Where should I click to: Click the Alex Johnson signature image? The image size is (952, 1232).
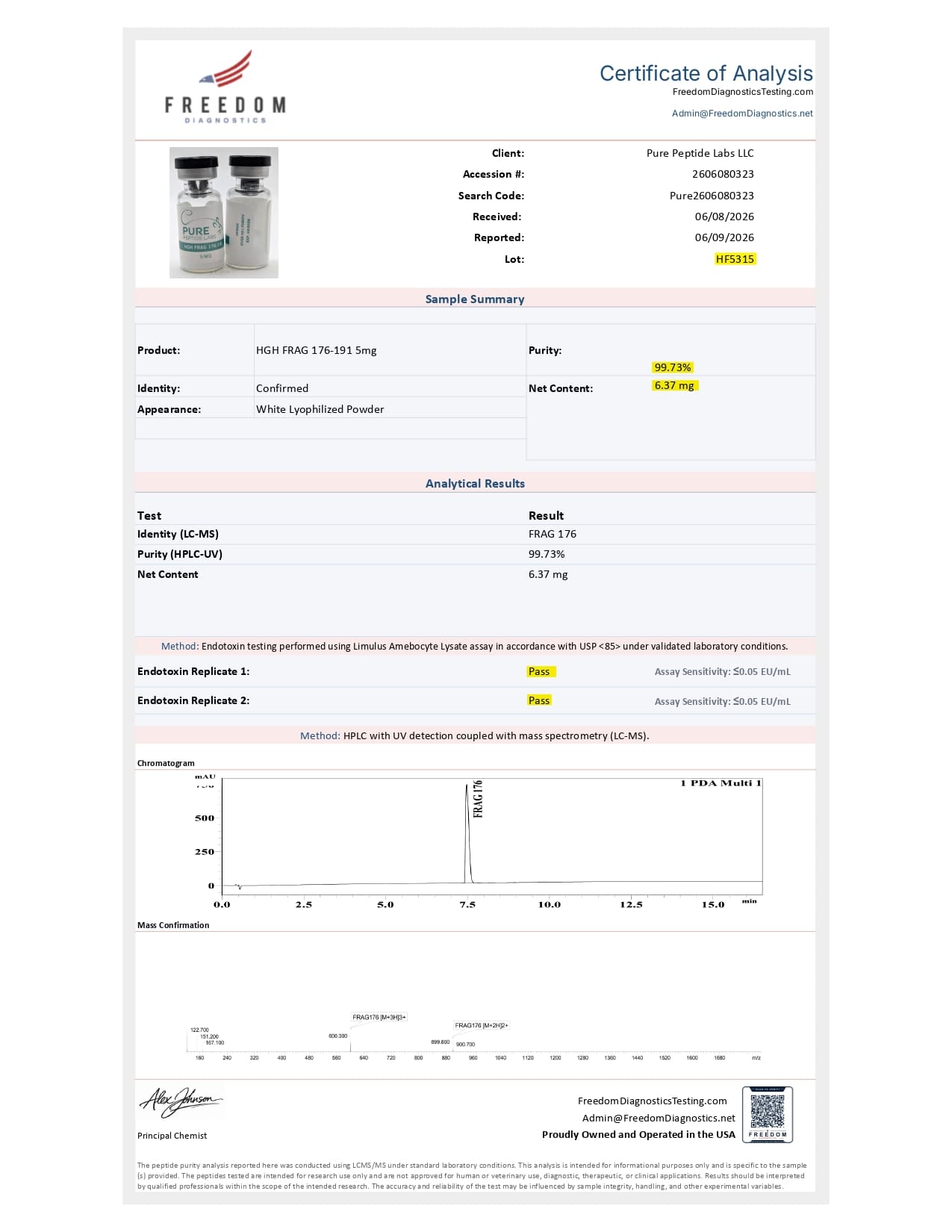[x=181, y=1101]
